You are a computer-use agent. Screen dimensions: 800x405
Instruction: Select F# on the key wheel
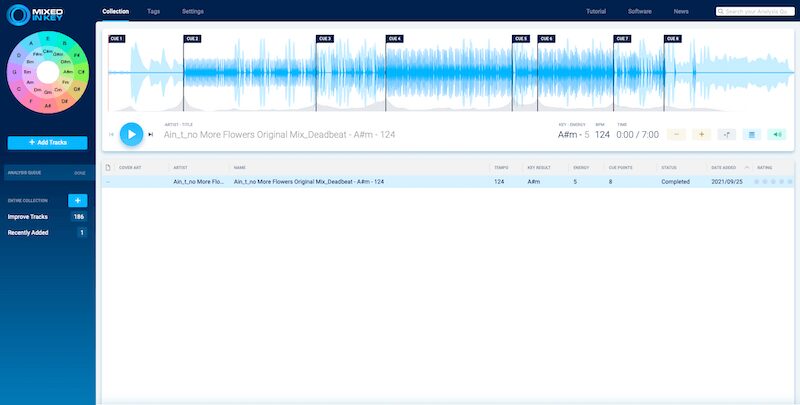click(77, 55)
